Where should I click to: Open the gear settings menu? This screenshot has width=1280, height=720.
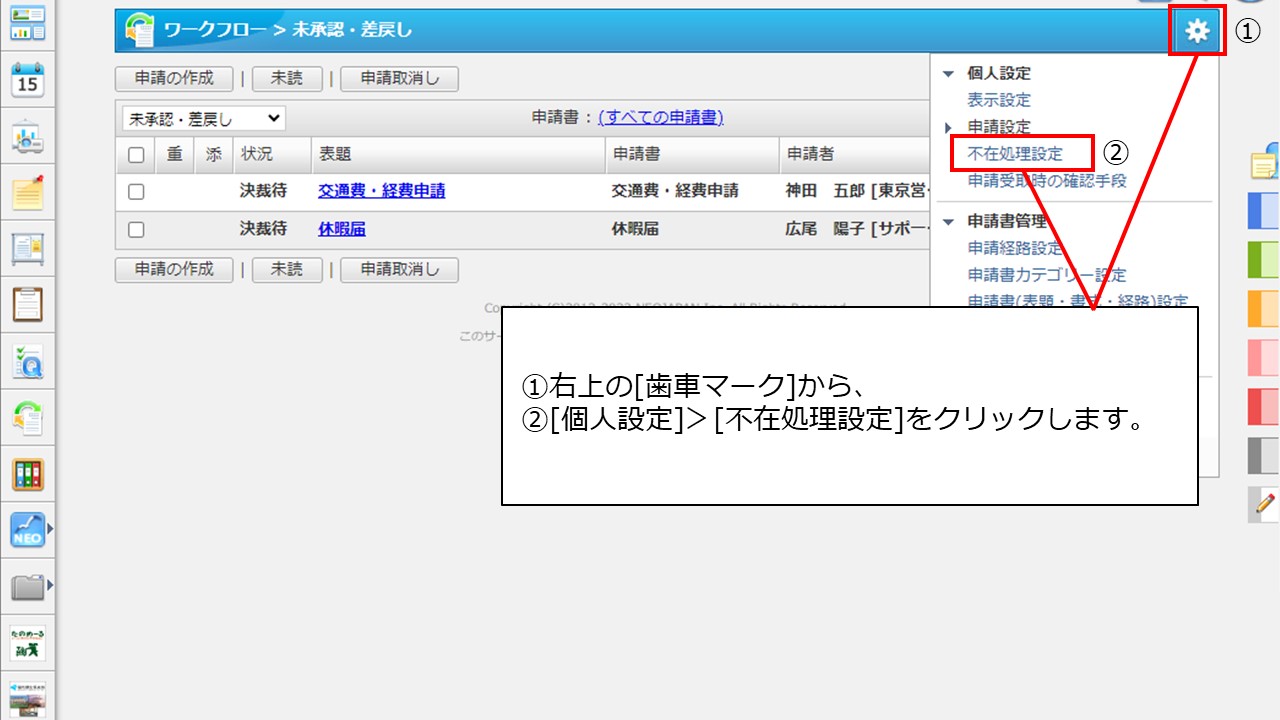click(x=1196, y=32)
